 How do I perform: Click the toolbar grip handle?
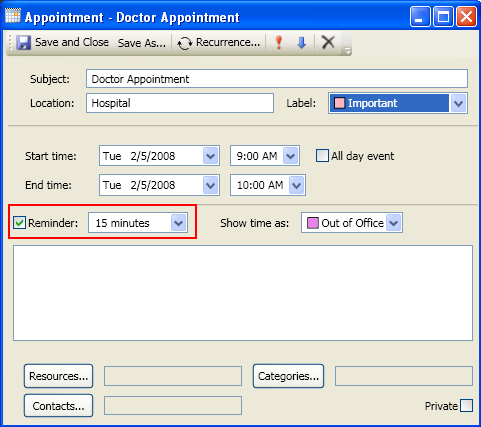click(10, 43)
